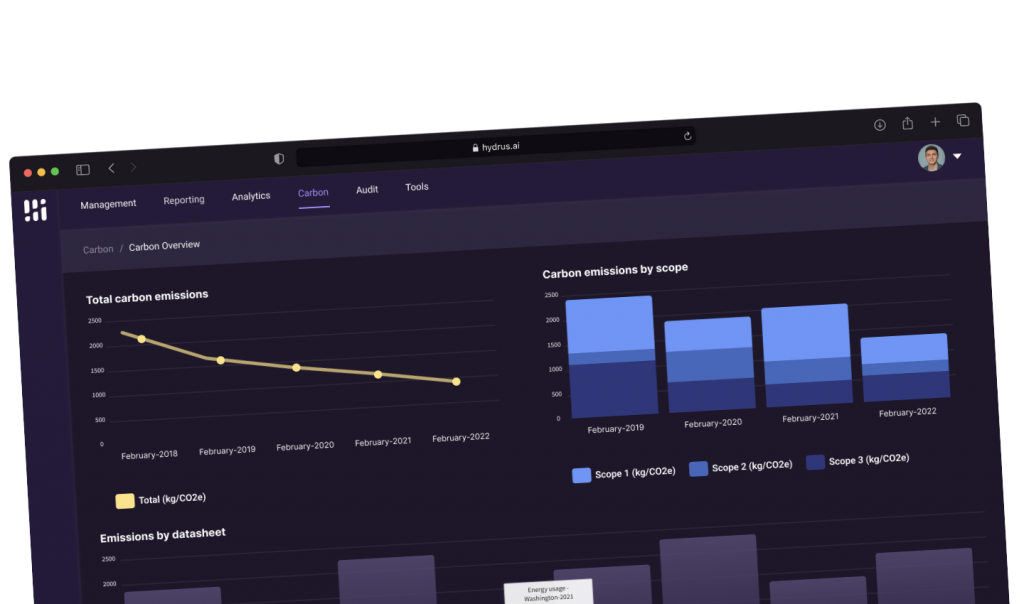
Task: Click the February-2021 line chart data point
Action: tap(378, 374)
